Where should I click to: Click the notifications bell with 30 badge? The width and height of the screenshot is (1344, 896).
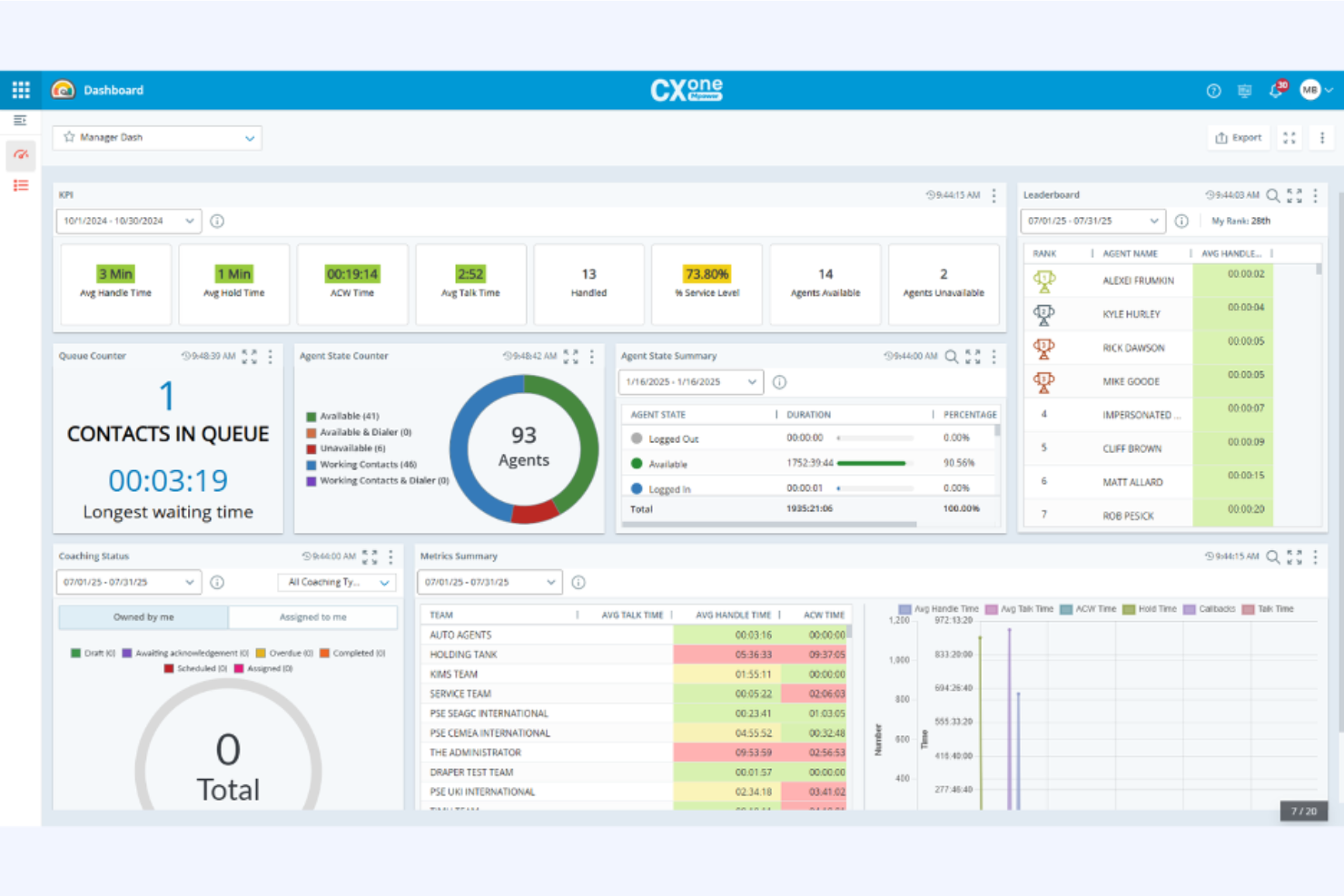pyautogui.click(x=1275, y=90)
